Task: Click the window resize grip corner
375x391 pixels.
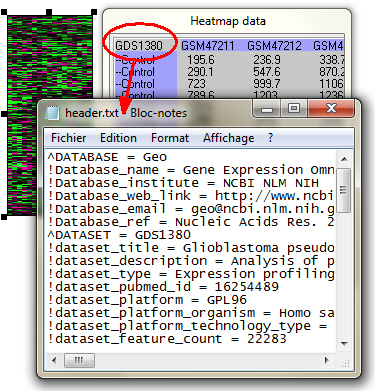Action: (x=345, y=362)
